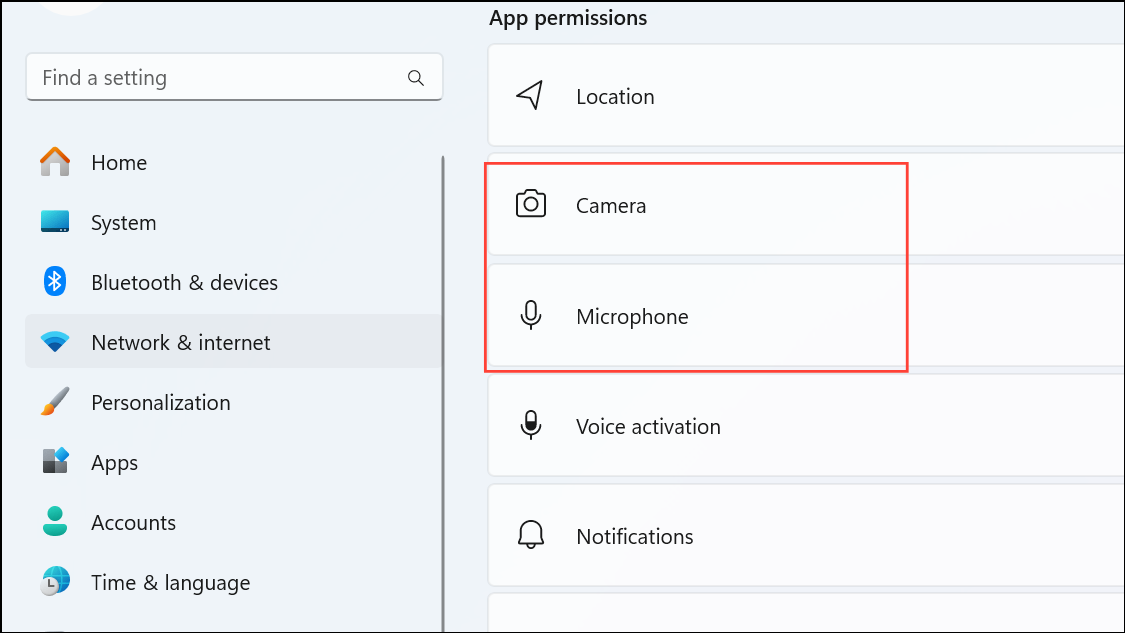Click the Bluetooth icon in sidebar
This screenshot has width=1125, height=633.
pos(55,282)
